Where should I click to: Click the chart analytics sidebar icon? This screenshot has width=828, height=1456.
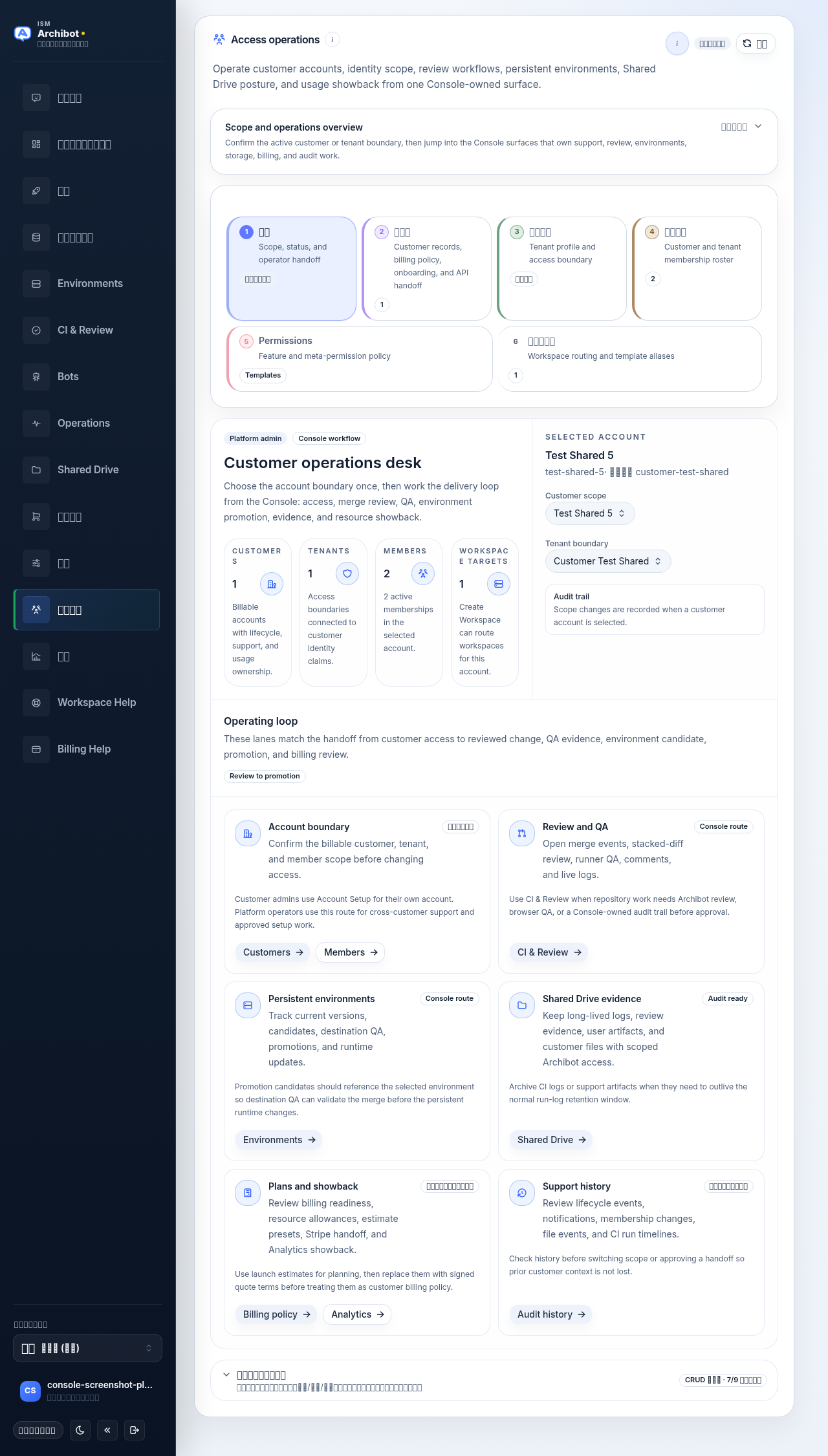[36, 656]
